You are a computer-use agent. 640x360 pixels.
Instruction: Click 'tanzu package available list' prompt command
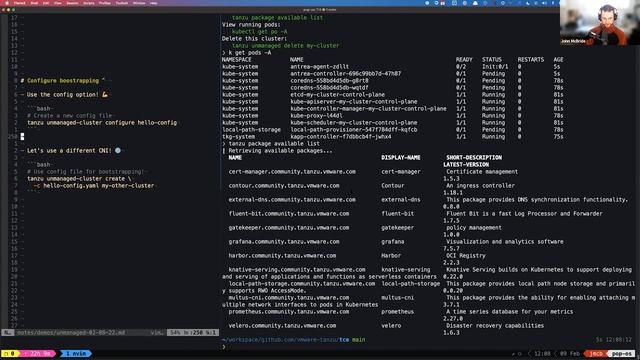pyautogui.click(x=274, y=144)
